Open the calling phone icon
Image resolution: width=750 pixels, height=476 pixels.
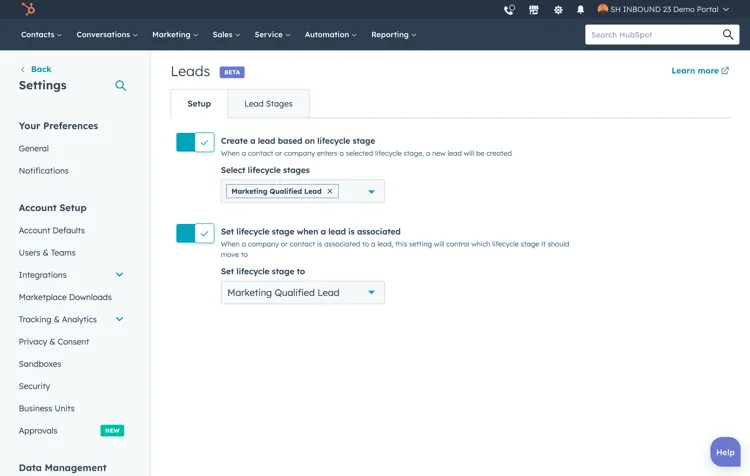click(509, 10)
